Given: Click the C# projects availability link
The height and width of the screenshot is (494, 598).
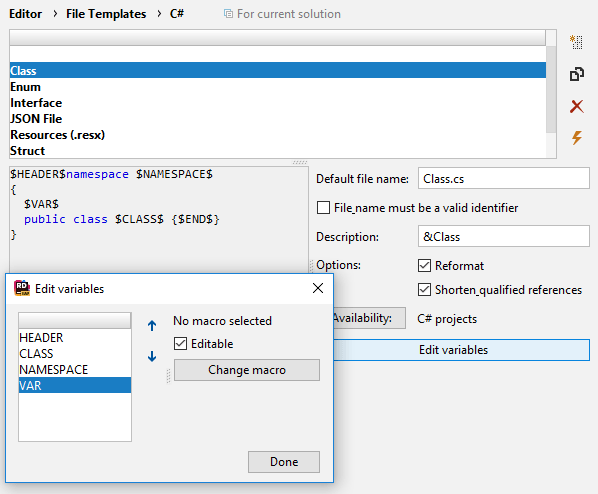Looking at the screenshot, I should 447,319.
